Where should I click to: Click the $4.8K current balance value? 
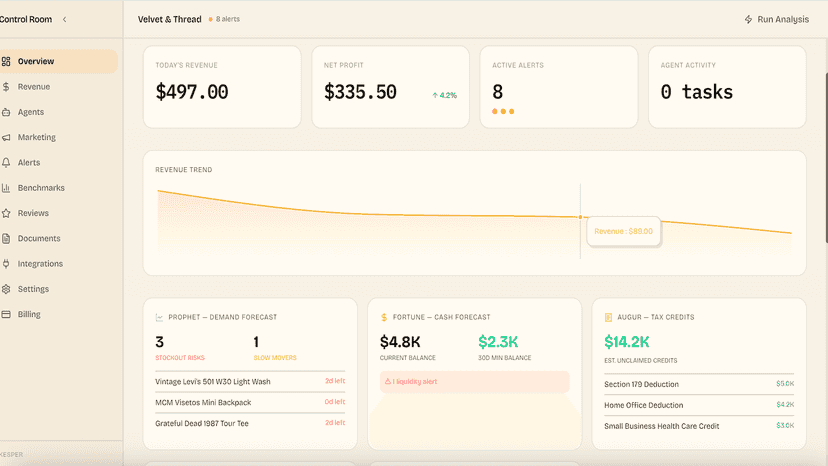click(400, 342)
